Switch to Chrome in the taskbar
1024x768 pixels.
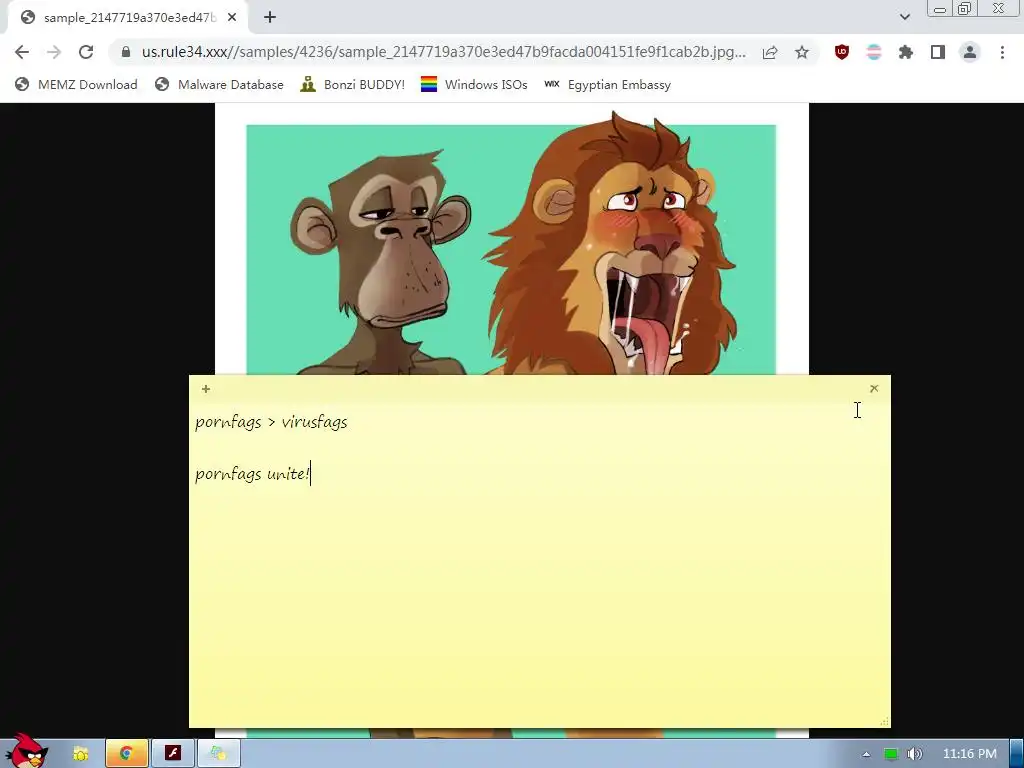126,754
